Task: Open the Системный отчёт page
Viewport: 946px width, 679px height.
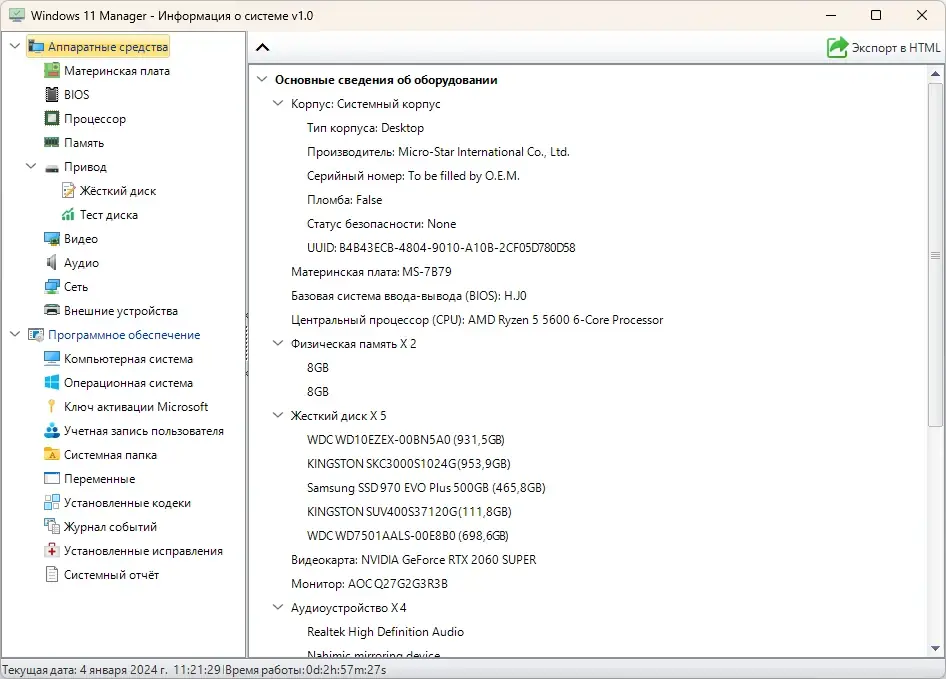Action: point(50,574)
